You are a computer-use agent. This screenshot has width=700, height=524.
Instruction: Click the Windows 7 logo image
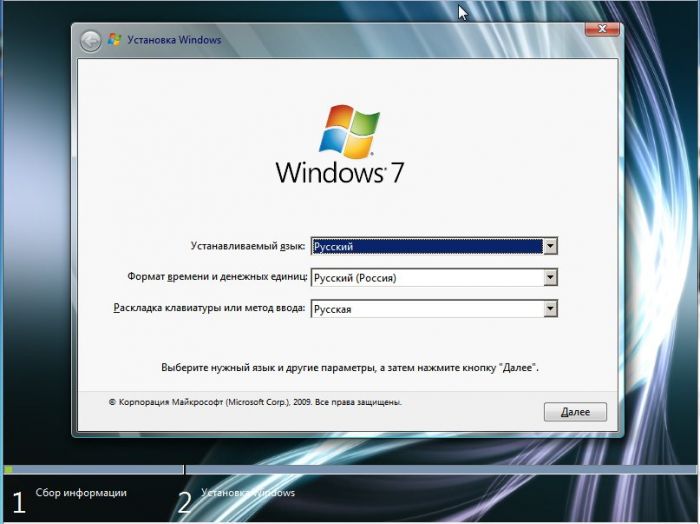340,144
